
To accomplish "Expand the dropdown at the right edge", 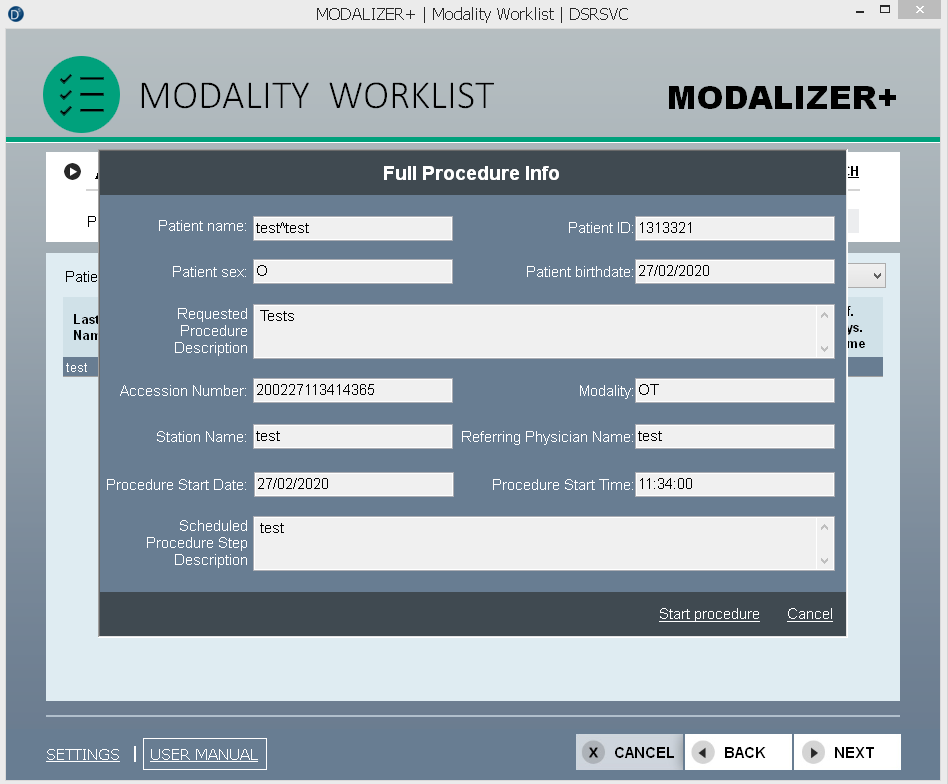I will click(875, 276).
